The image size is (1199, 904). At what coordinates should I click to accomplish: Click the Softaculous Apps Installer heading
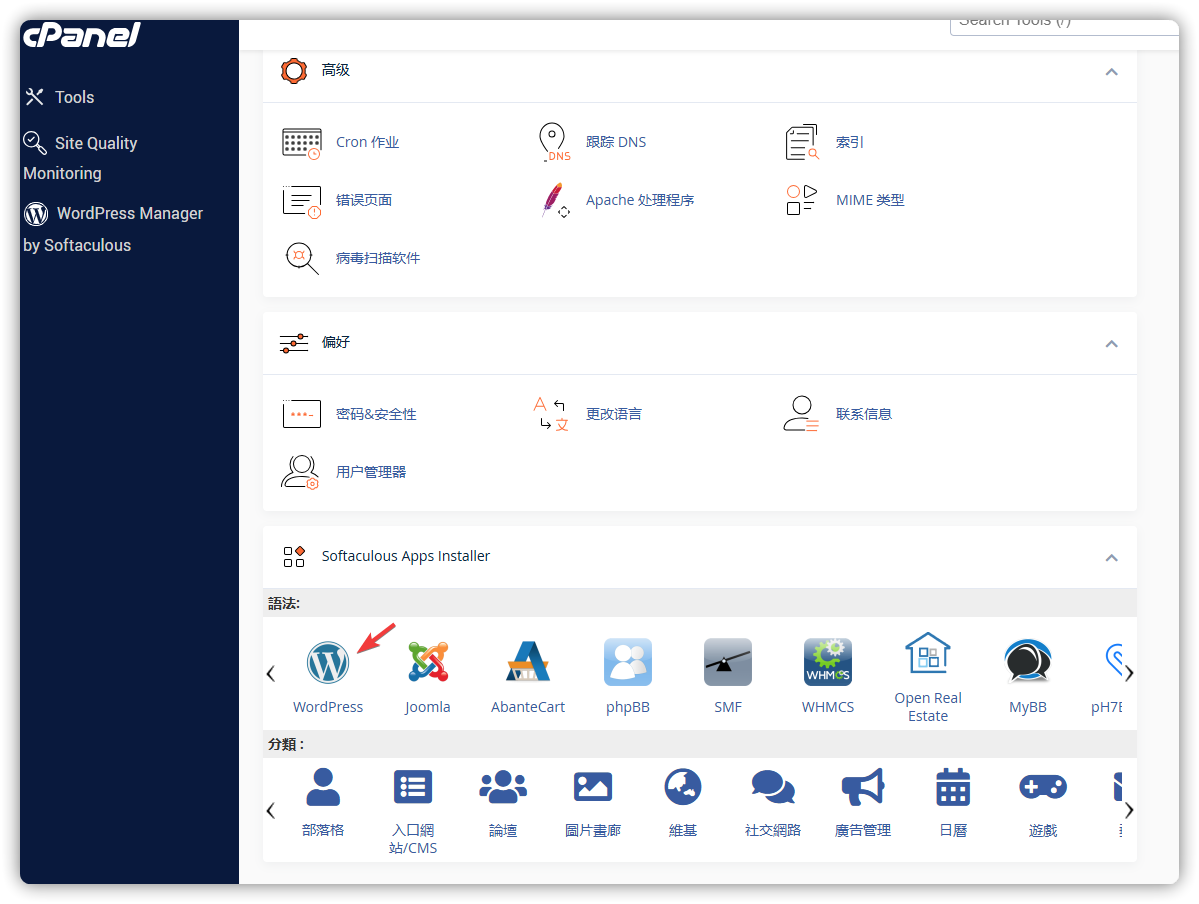pos(405,556)
